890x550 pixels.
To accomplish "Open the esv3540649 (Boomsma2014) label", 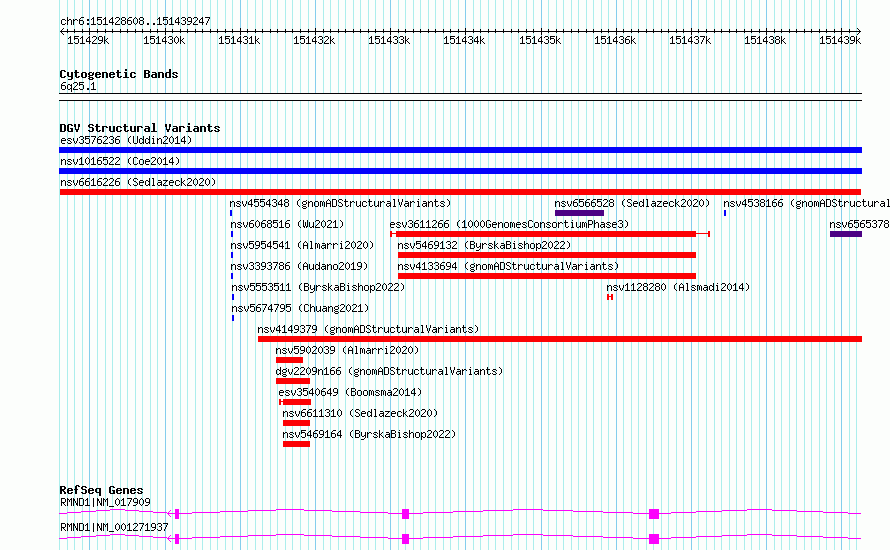I will (x=350, y=392).
